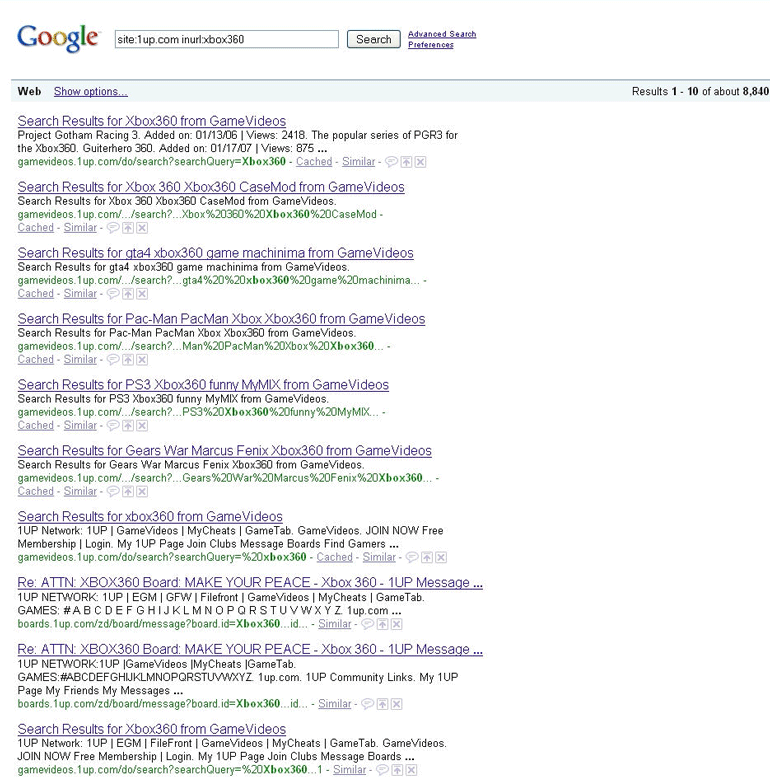Open Preferences link
This screenshot has width=770, height=777.
[x=431, y=45]
